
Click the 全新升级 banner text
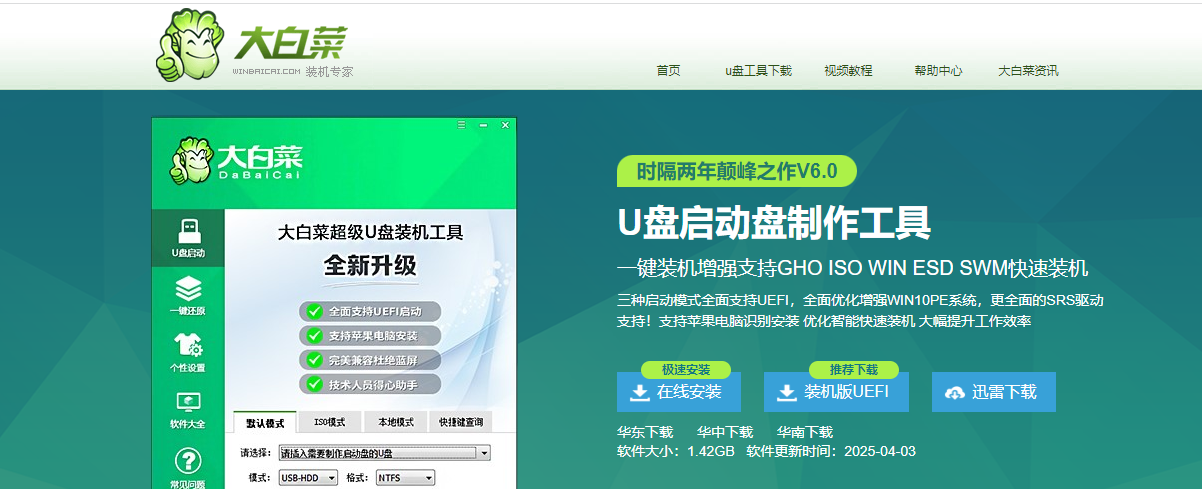coord(370,265)
